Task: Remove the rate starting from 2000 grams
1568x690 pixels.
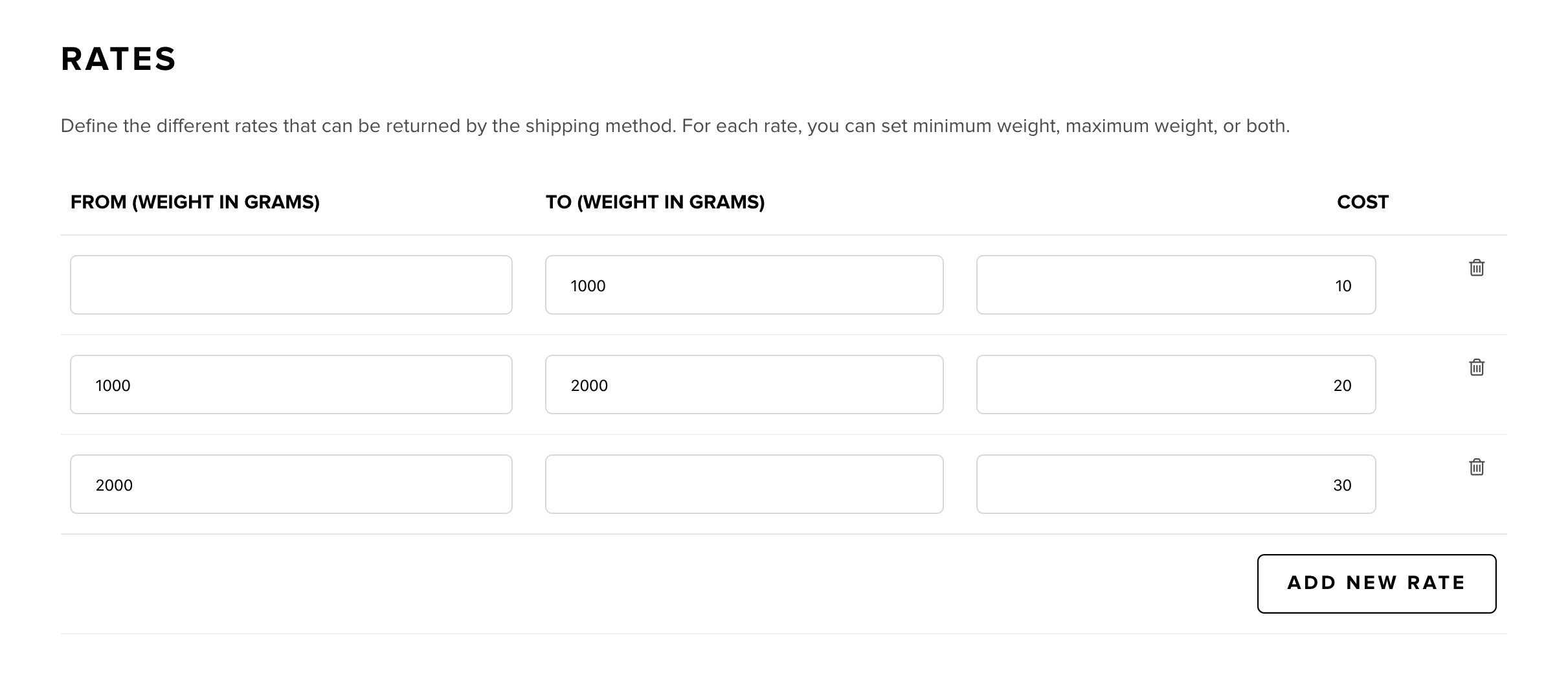Action: coord(1476,467)
